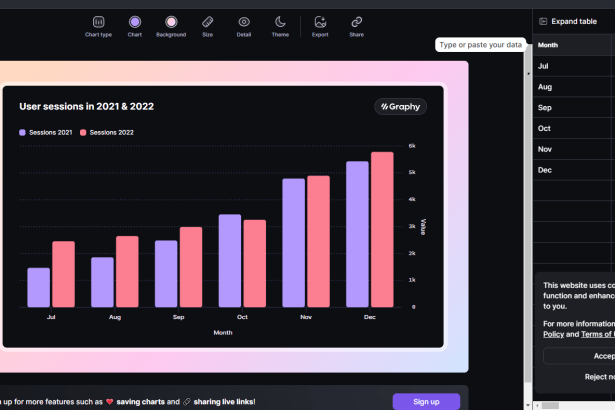
Task: Open the Chart type tool
Action: pos(98,22)
